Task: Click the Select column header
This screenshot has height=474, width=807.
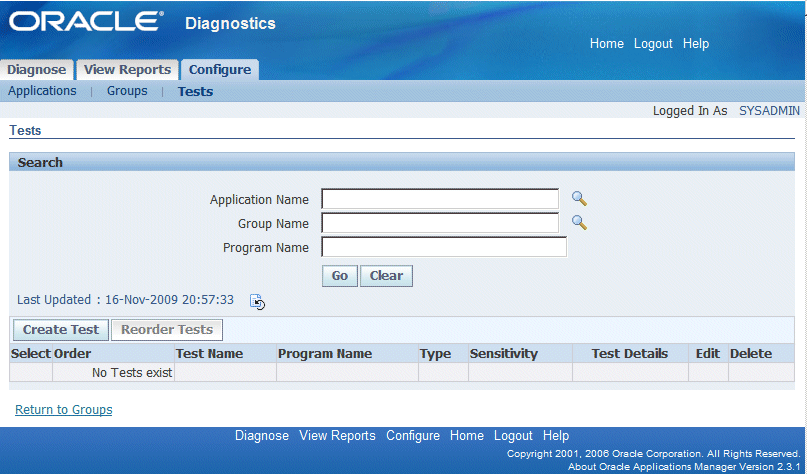Action: click(31, 354)
